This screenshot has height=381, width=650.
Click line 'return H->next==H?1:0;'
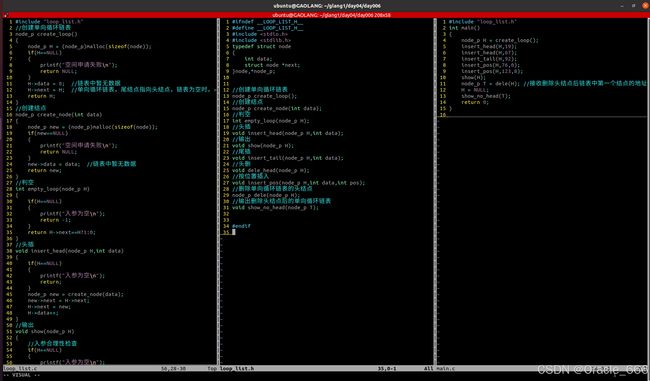tap(62, 232)
